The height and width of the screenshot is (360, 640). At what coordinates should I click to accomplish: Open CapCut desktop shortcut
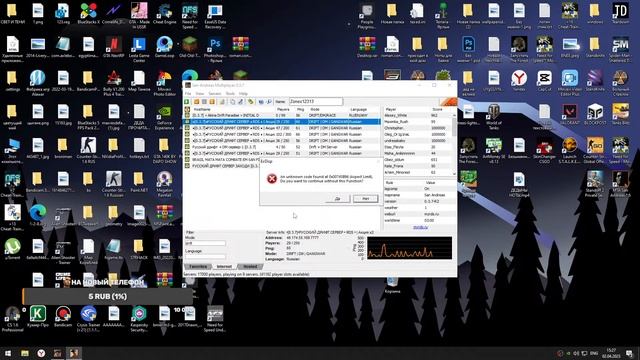544,80
